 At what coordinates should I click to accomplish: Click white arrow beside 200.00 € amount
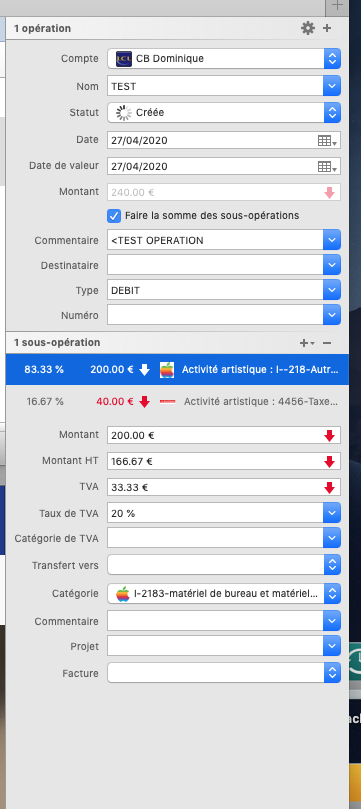tap(144, 369)
